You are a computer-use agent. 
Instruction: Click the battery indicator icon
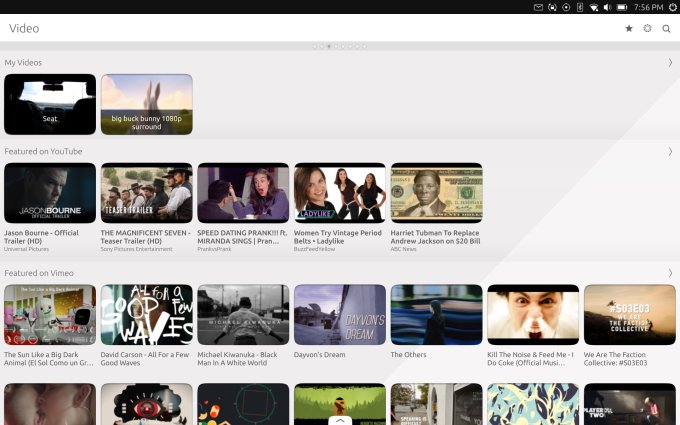[x=622, y=7]
